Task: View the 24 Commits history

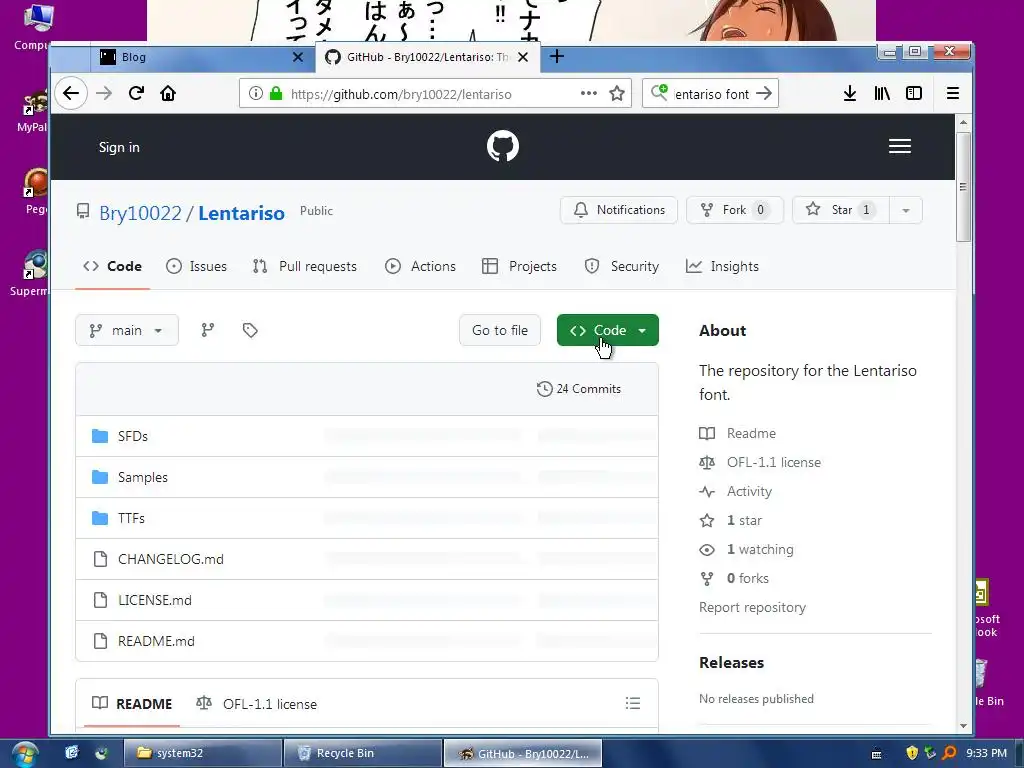Action: (x=579, y=389)
